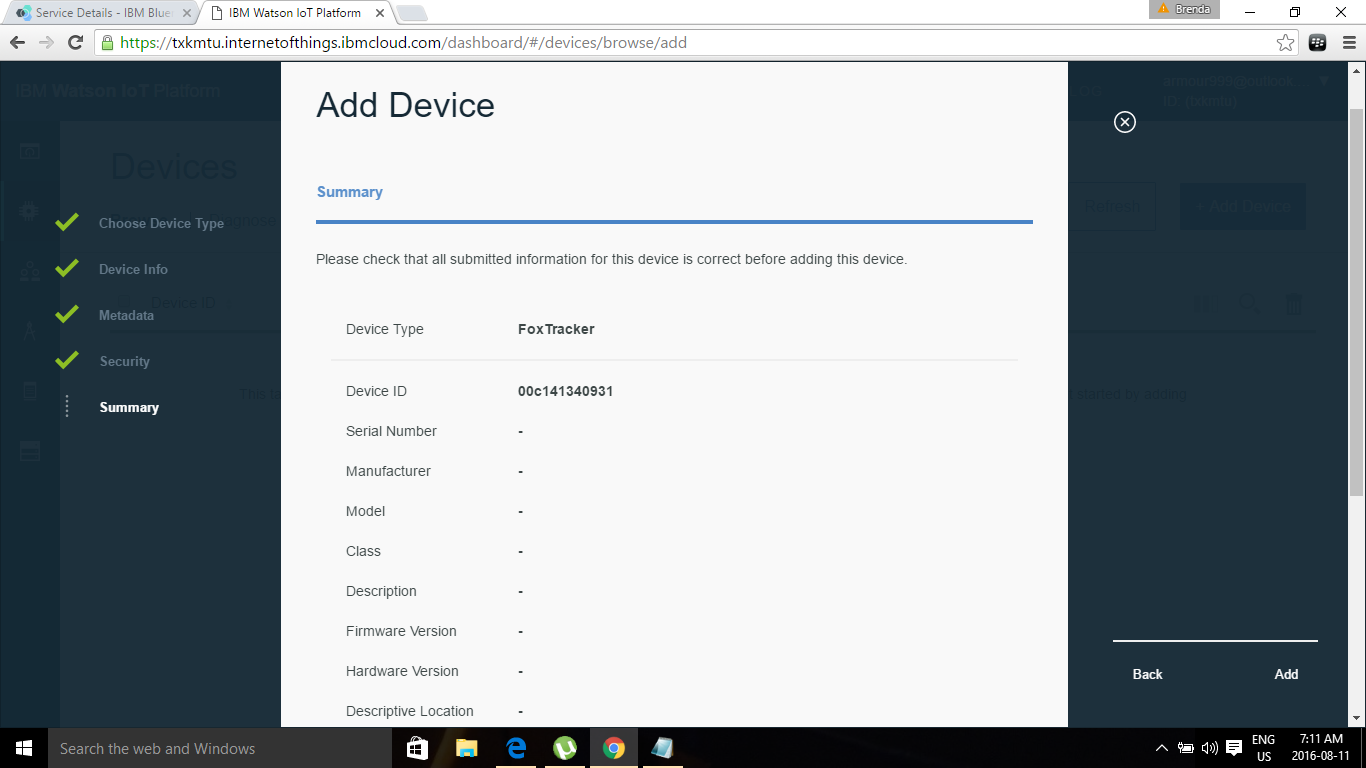Click the Summary tab heading
This screenshot has height=768, width=1366.
click(350, 192)
